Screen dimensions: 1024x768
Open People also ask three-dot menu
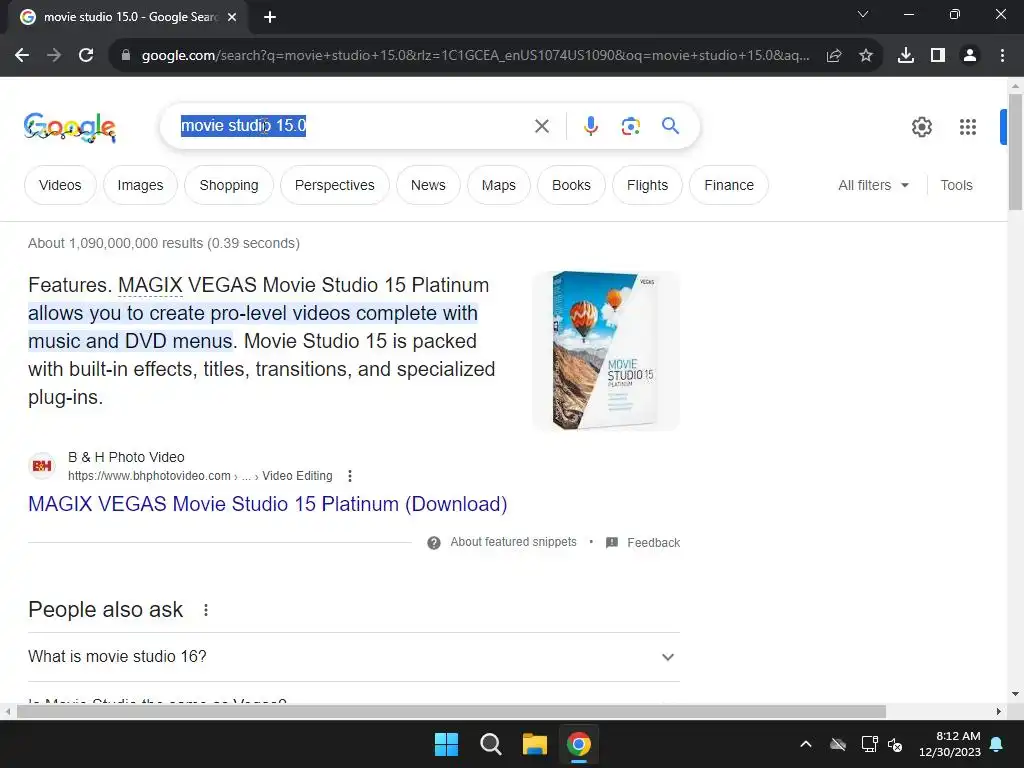[206, 610]
